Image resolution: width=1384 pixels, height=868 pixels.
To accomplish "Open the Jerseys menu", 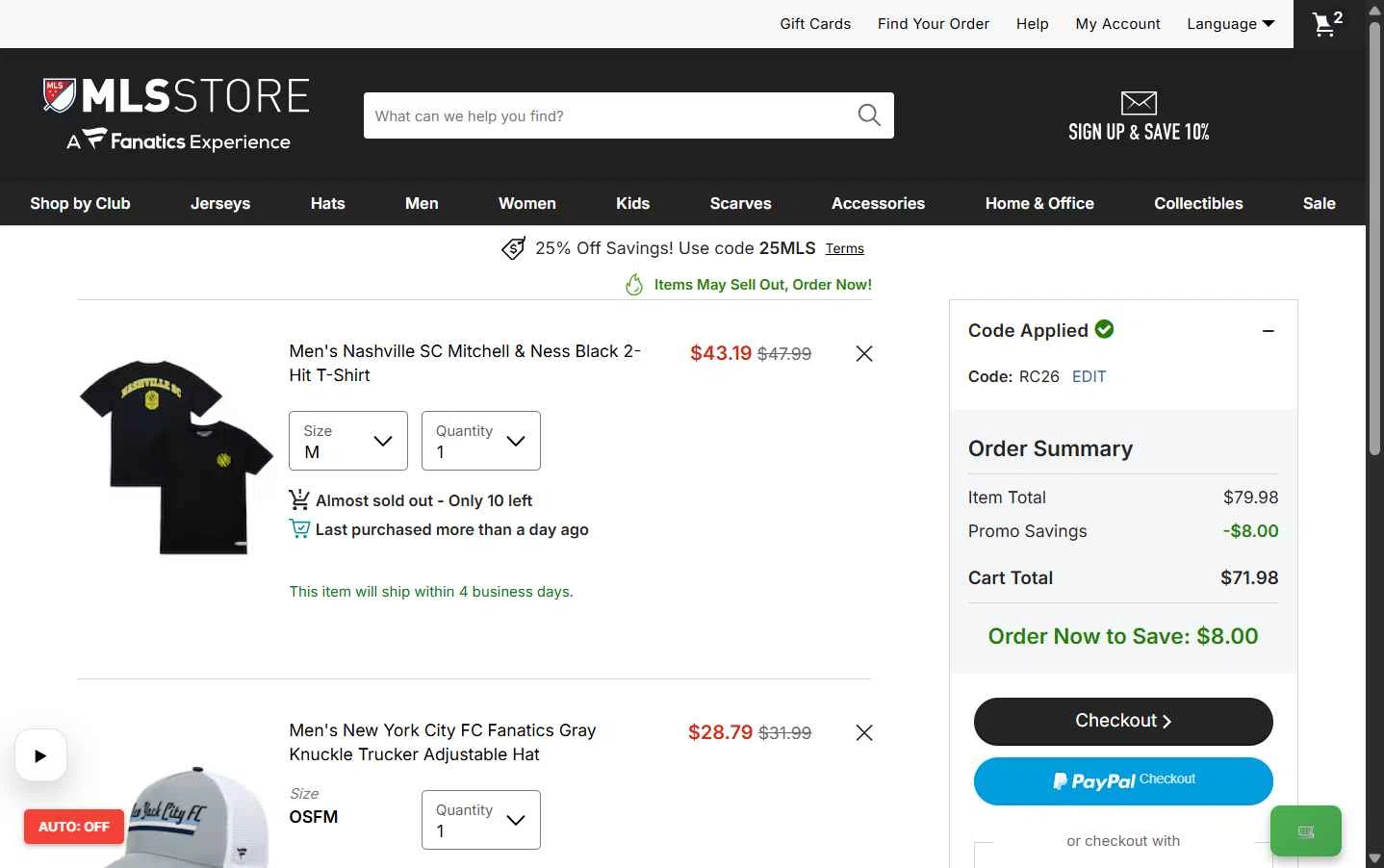I will coord(220,203).
